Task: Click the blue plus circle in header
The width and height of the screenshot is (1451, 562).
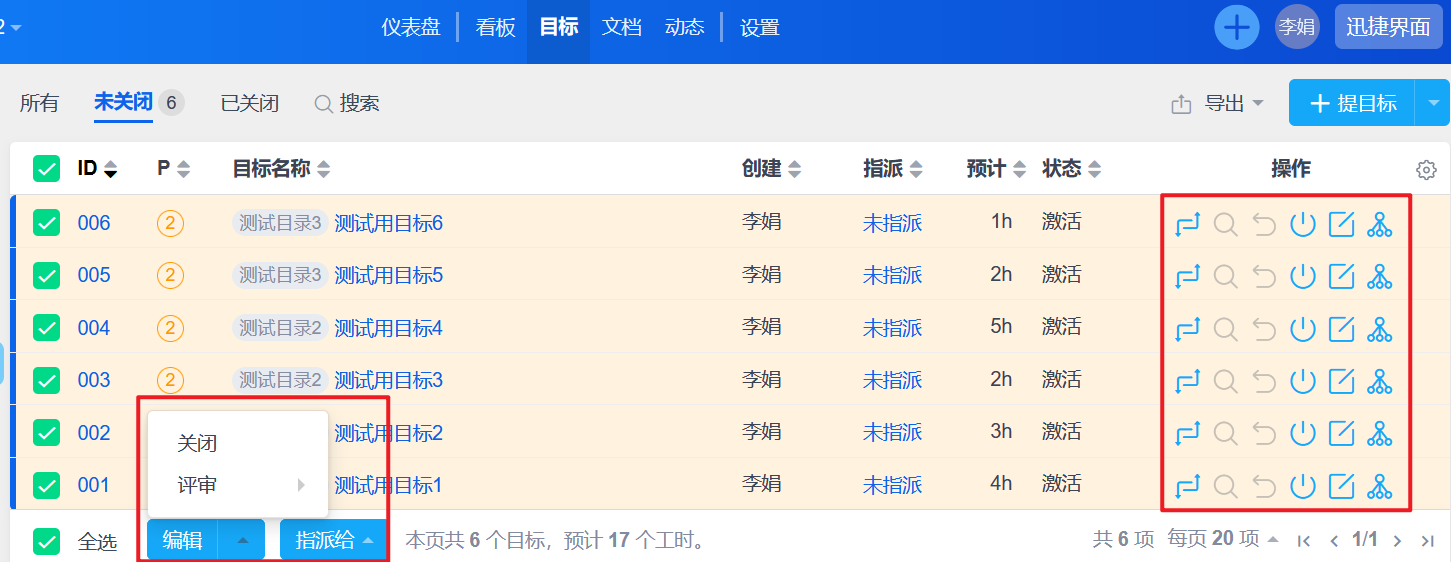Action: [1237, 27]
